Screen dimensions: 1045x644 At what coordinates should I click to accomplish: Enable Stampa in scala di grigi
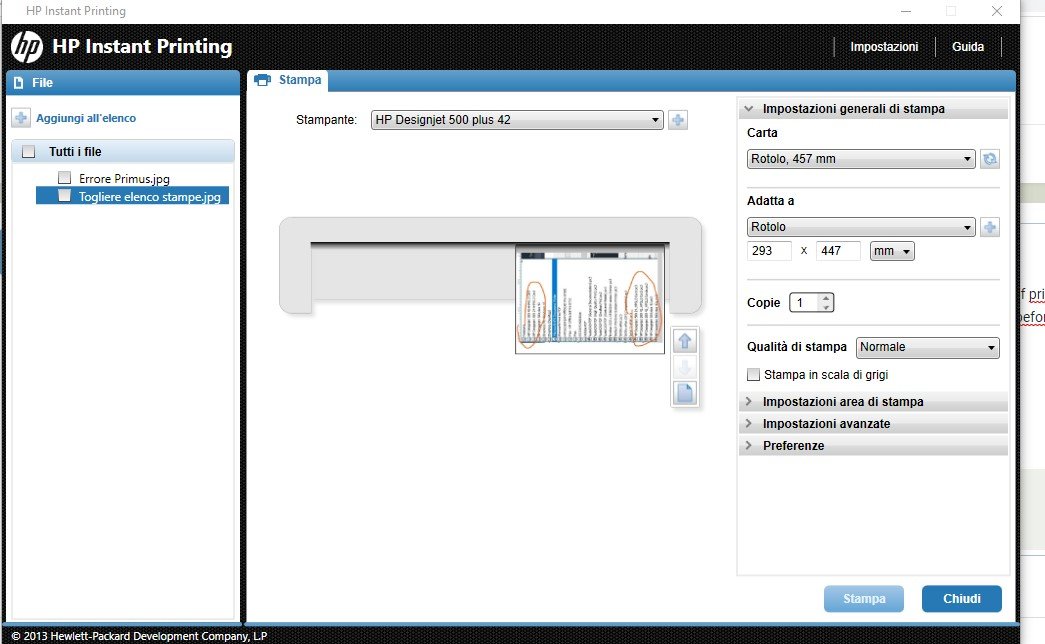(x=754, y=375)
